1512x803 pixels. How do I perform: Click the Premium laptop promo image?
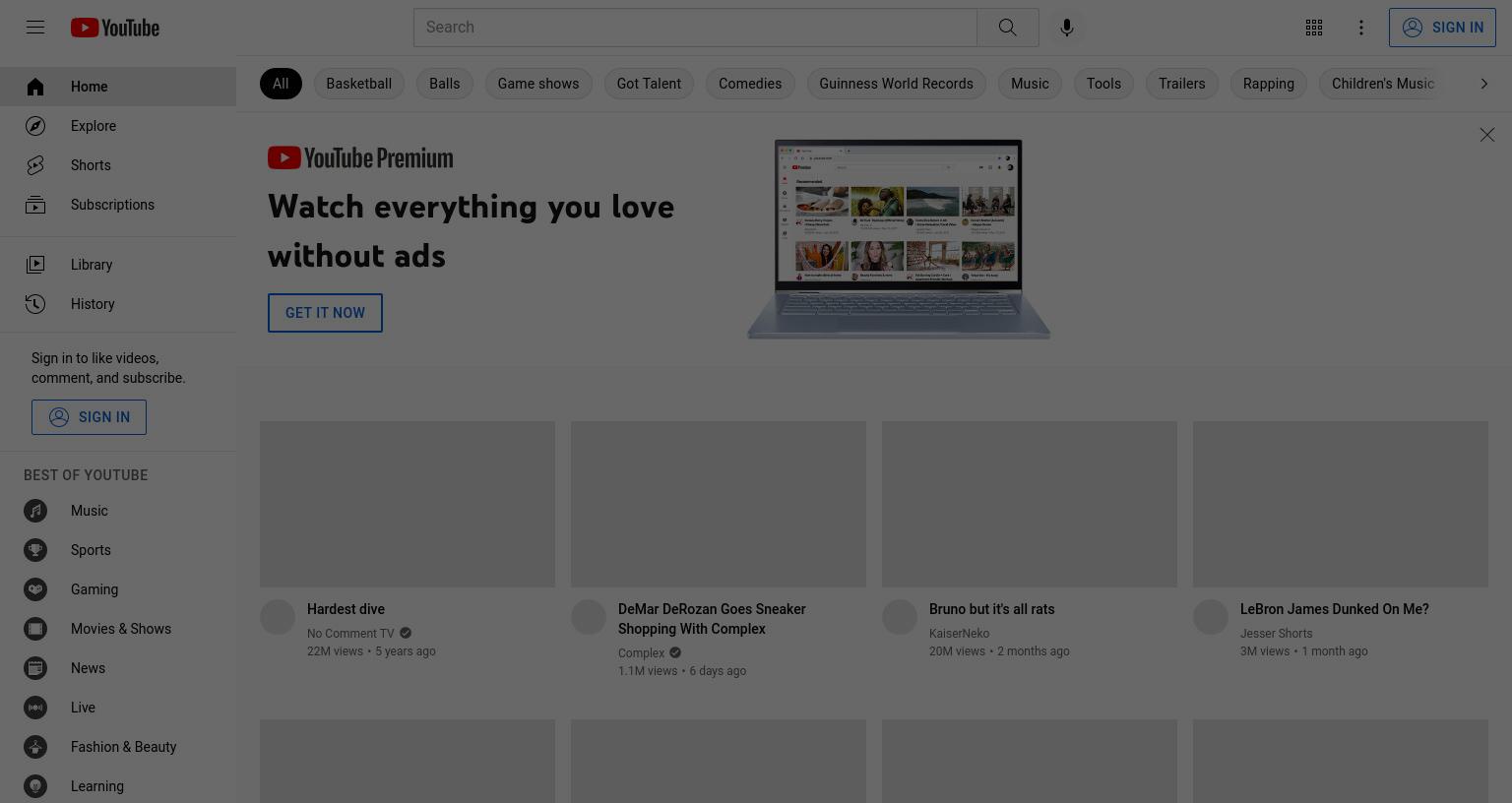click(899, 239)
